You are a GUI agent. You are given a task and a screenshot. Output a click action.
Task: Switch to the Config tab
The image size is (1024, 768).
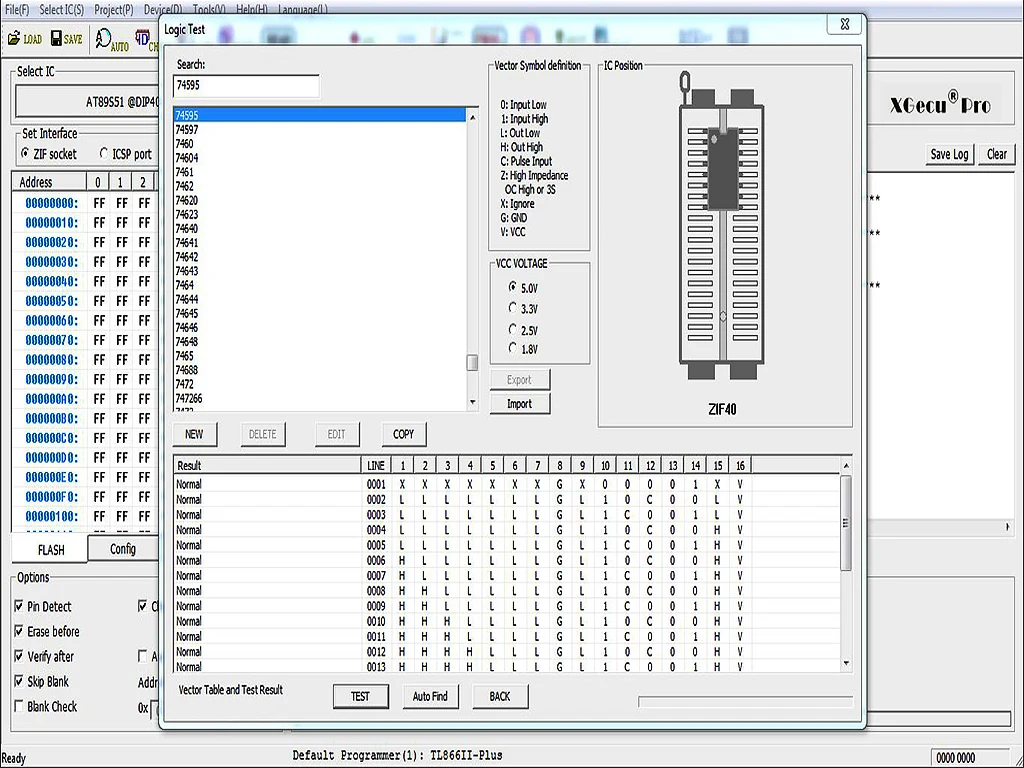(x=123, y=549)
